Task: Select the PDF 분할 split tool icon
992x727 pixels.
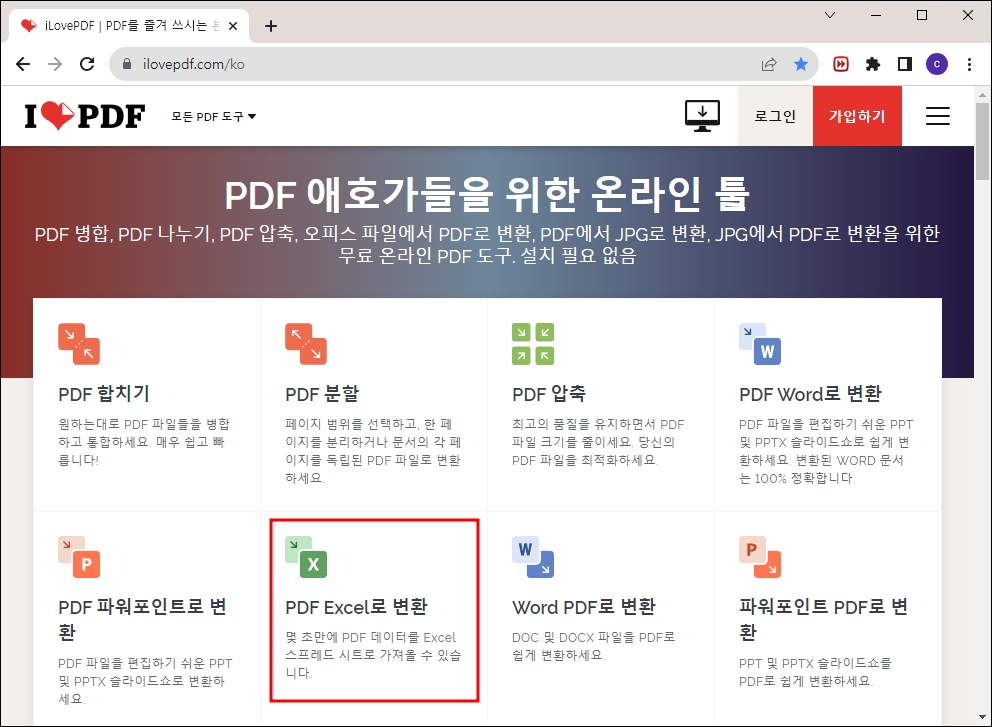Action: (306, 345)
